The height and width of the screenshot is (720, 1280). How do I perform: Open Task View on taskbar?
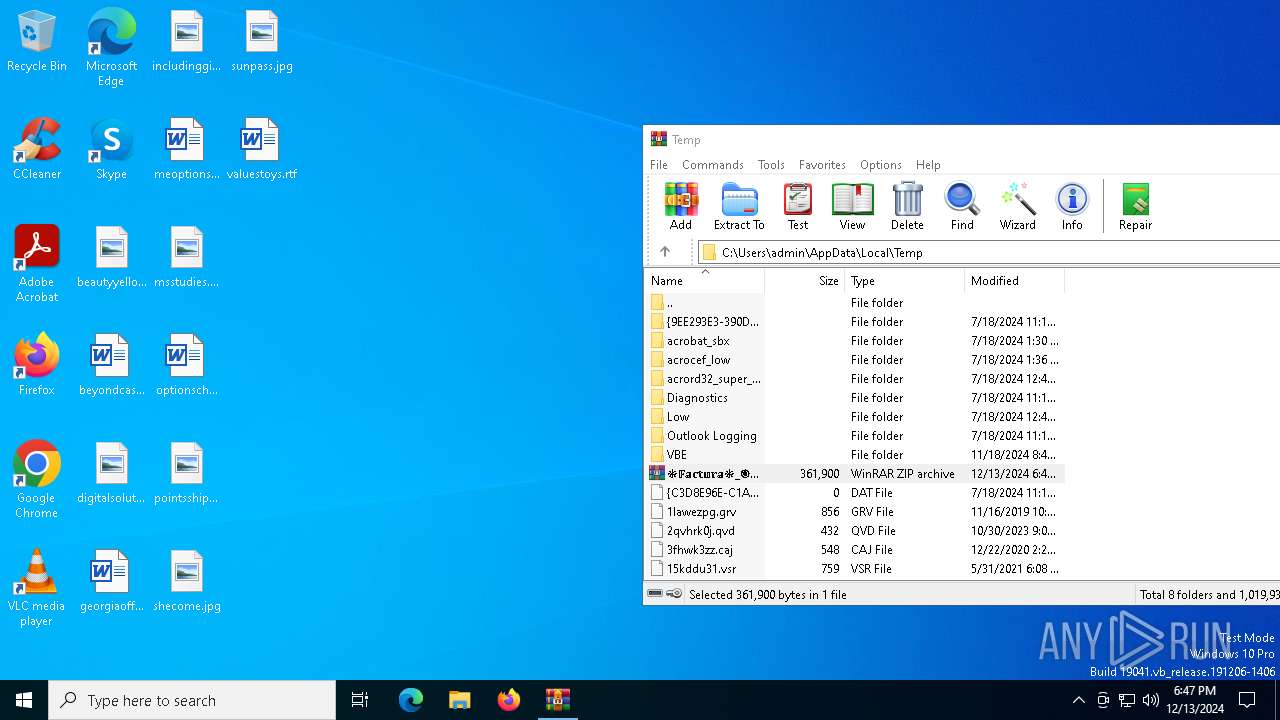(x=360, y=700)
